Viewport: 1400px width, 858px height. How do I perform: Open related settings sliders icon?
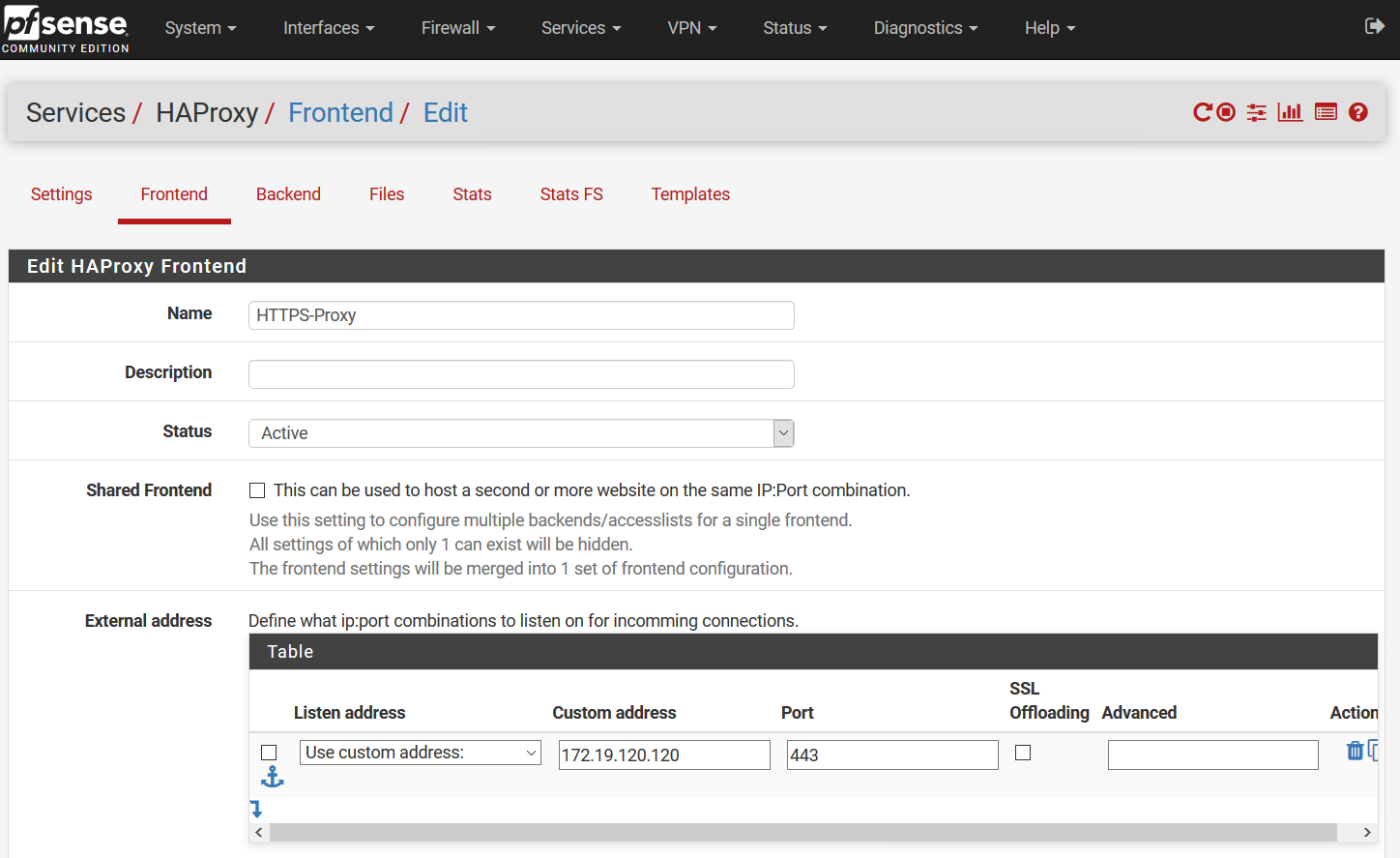(1256, 112)
